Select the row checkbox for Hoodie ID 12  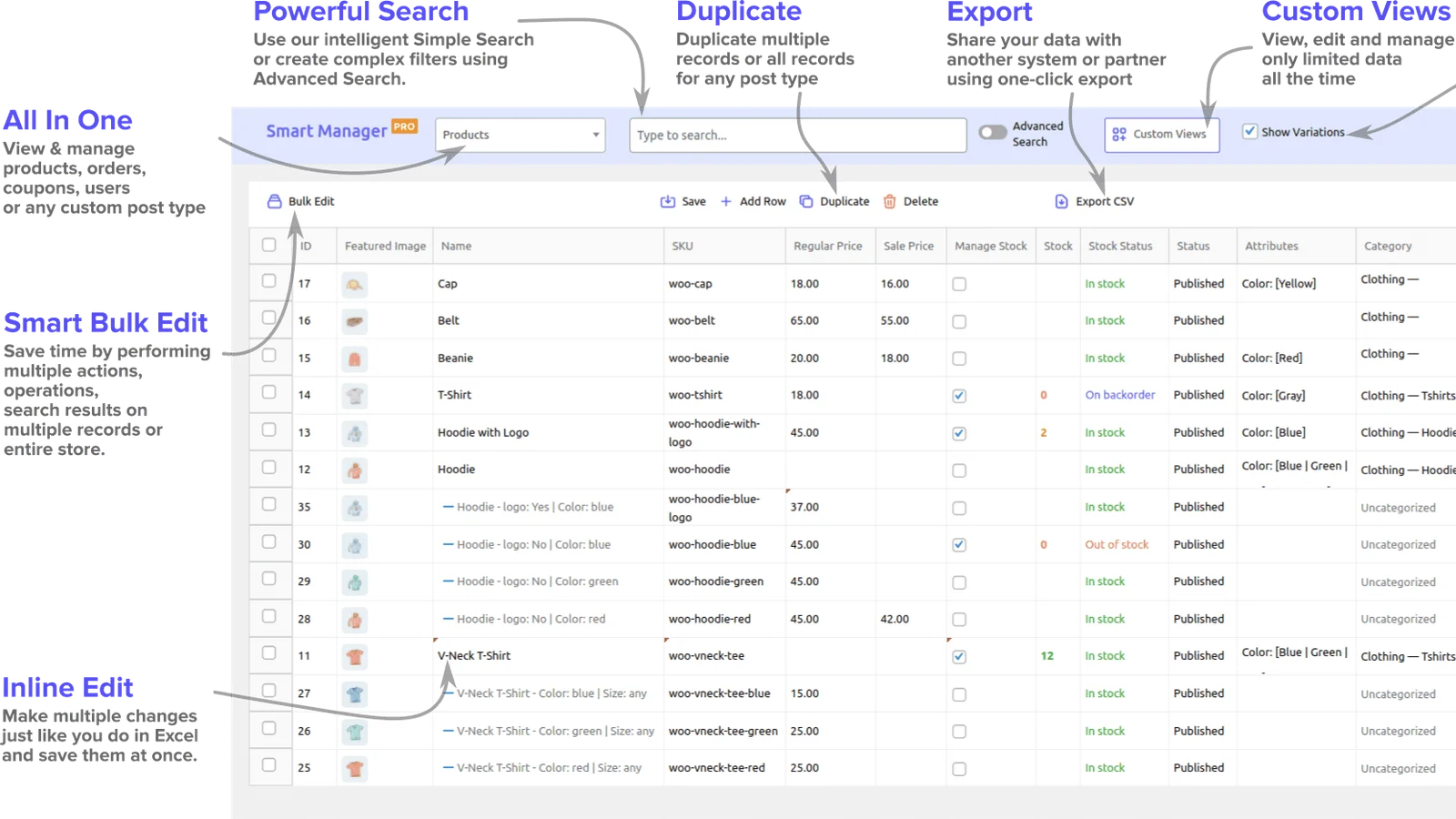click(x=268, y=467)
